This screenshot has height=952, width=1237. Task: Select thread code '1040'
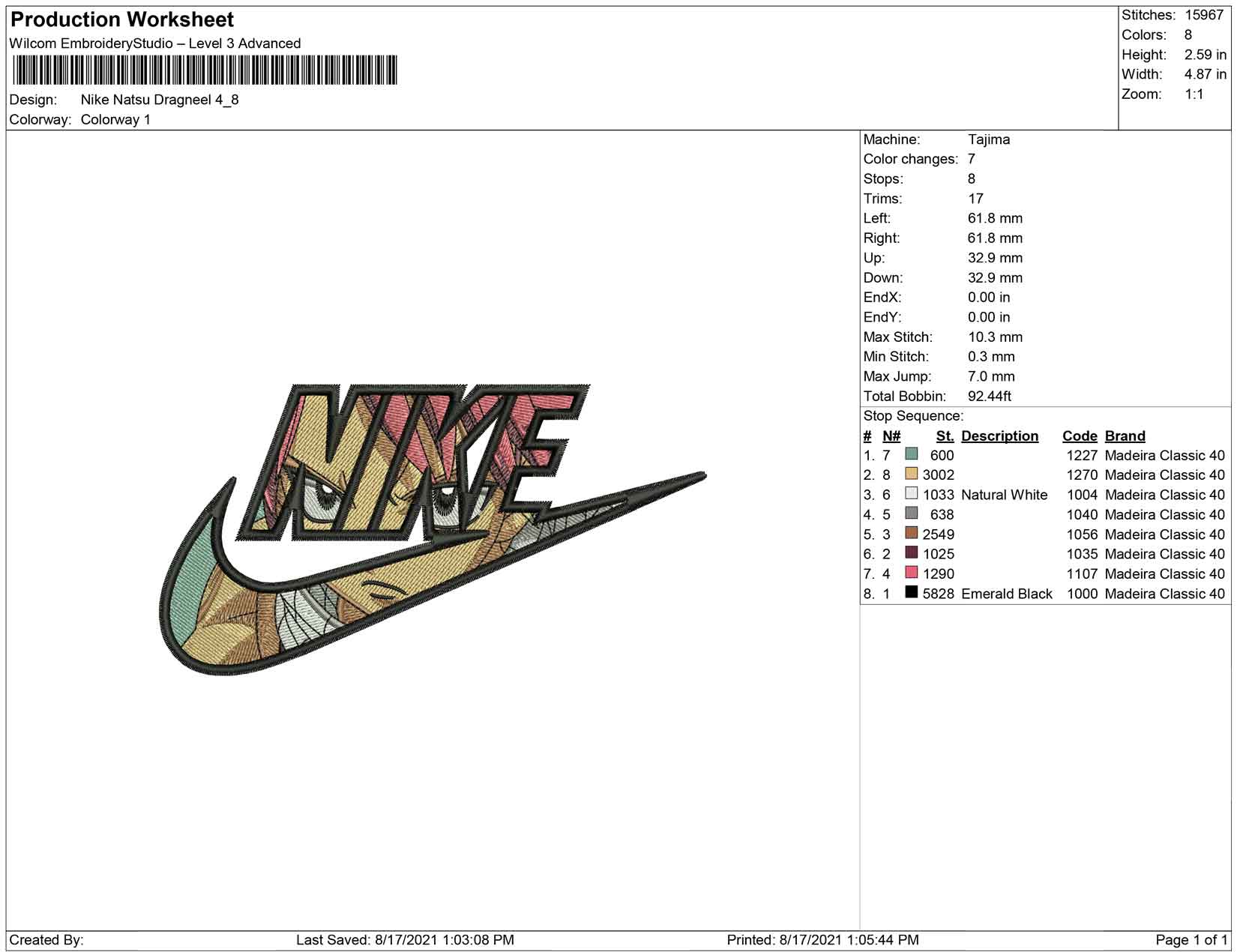tap(1082, 515)
